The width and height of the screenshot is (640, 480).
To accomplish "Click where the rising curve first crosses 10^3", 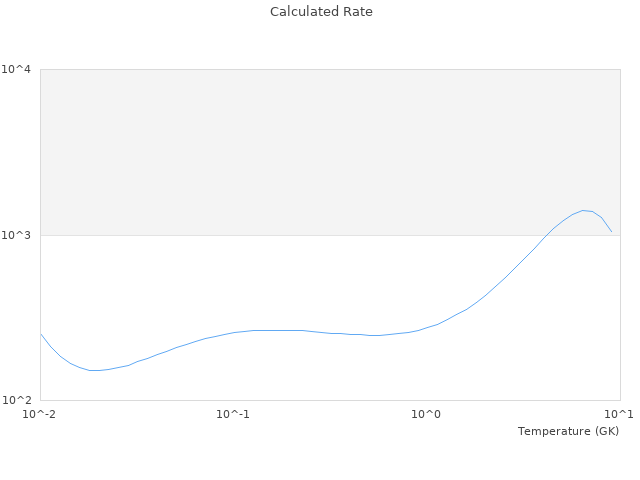I will 546,235.
